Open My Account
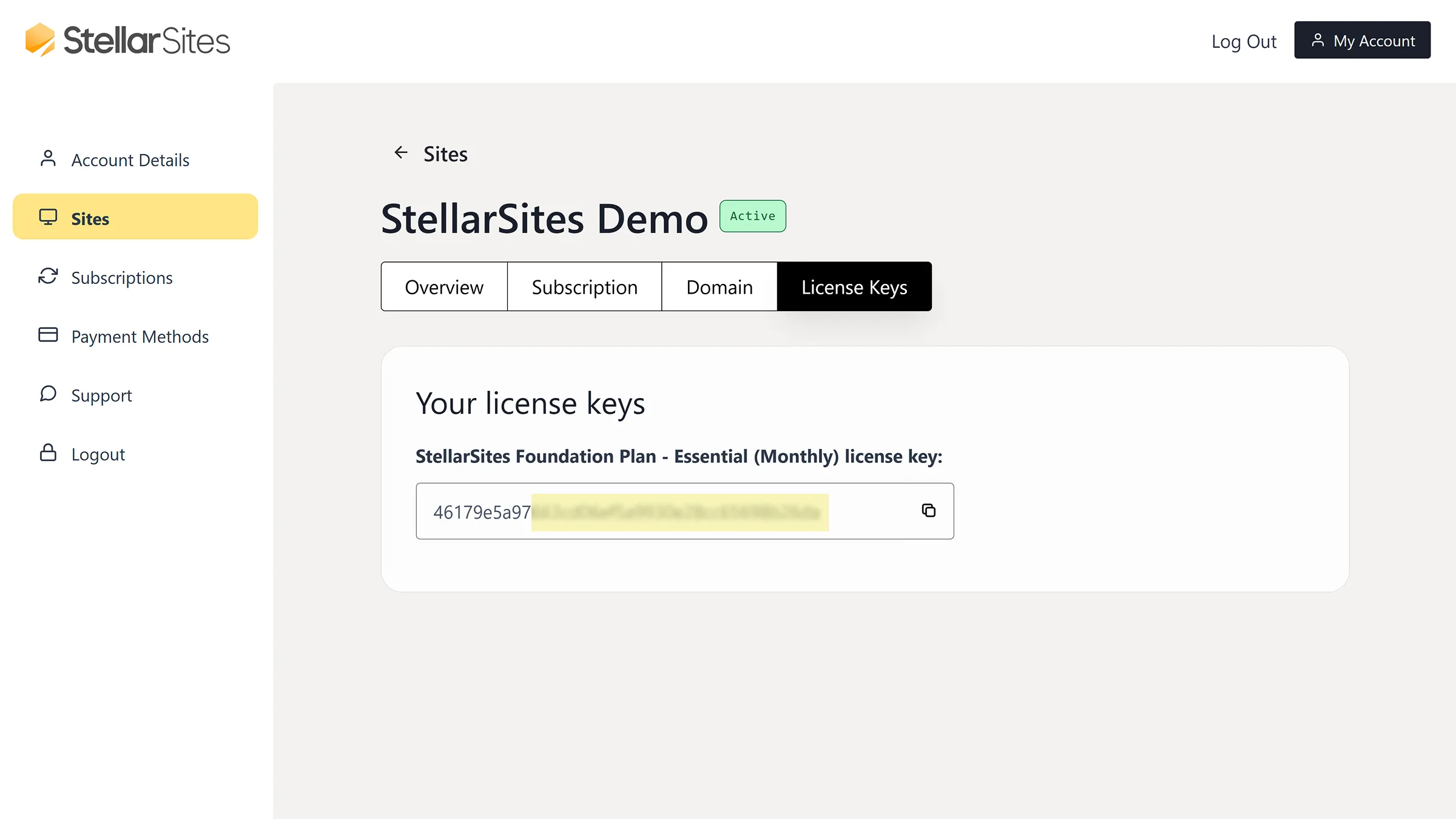The width and height of the screenshot is (1456, 819). 1362,40
